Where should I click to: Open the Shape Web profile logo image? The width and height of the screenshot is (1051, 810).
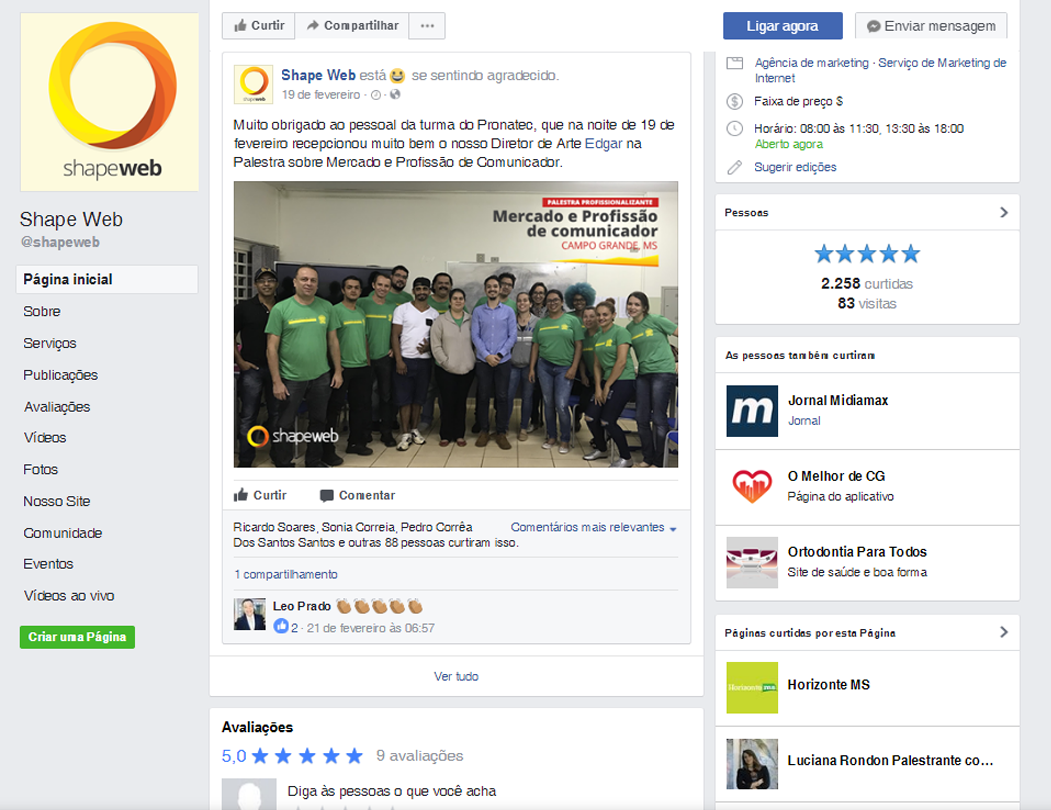[x=109, y=102]
